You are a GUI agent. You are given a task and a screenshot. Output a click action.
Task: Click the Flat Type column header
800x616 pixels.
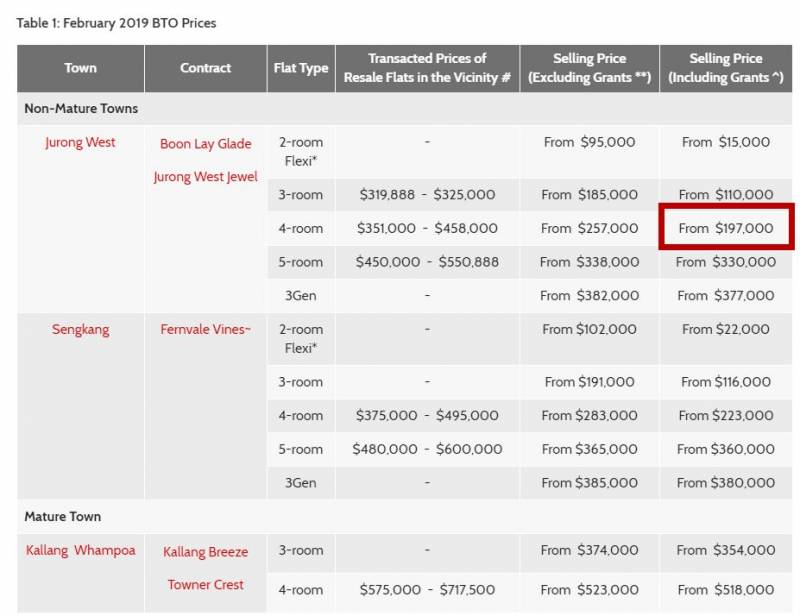tap(300, 69)
